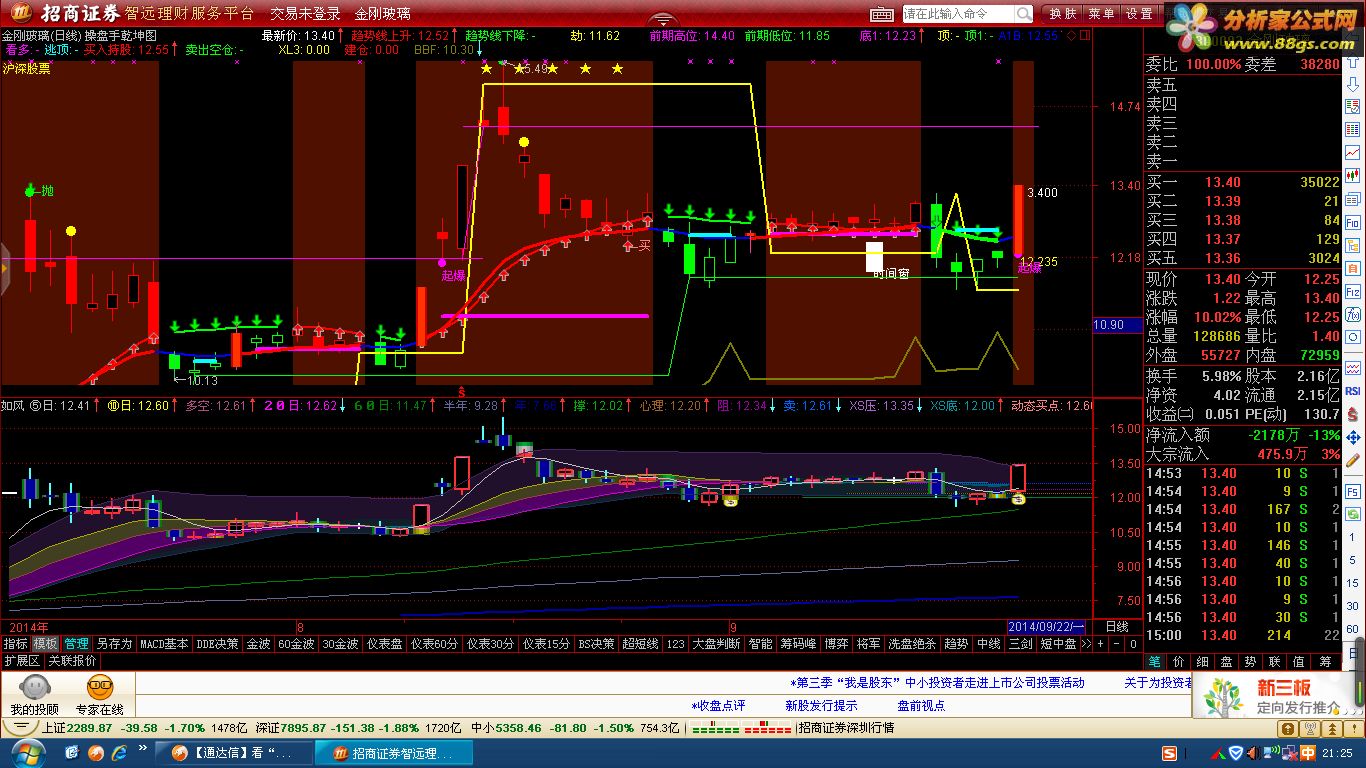Viewport: 1366px width, 768px height.
Task: Switch to the candlestick chart icon
Action: (1353, 176)
